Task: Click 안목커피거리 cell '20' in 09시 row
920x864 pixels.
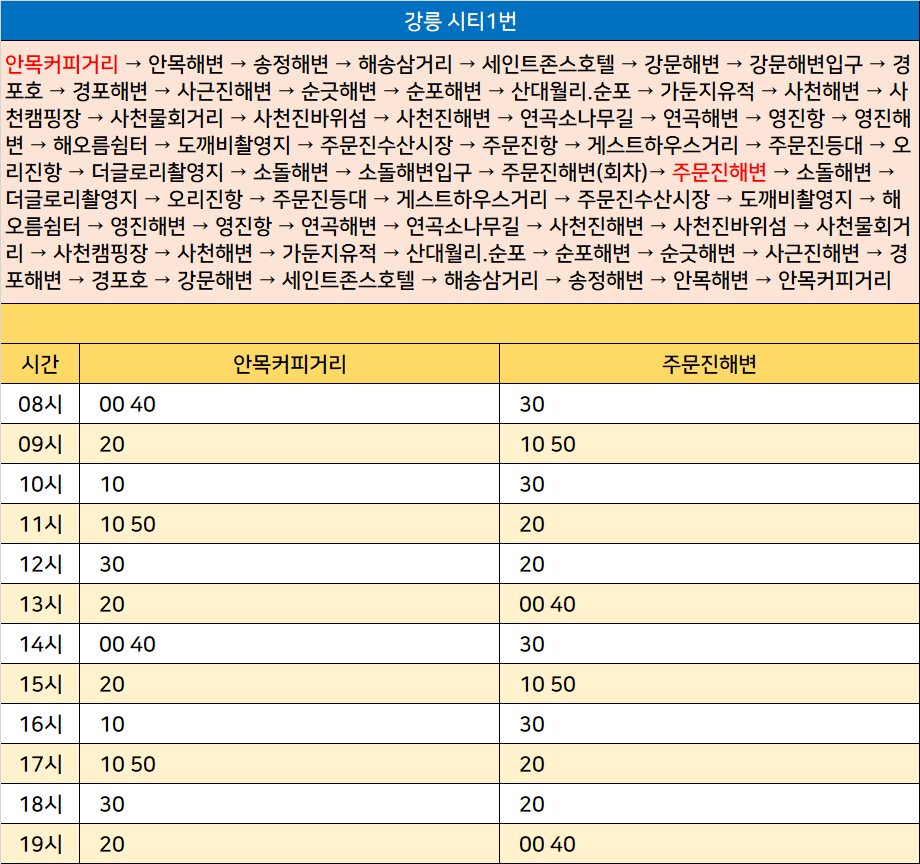Action: coord(289,444)
